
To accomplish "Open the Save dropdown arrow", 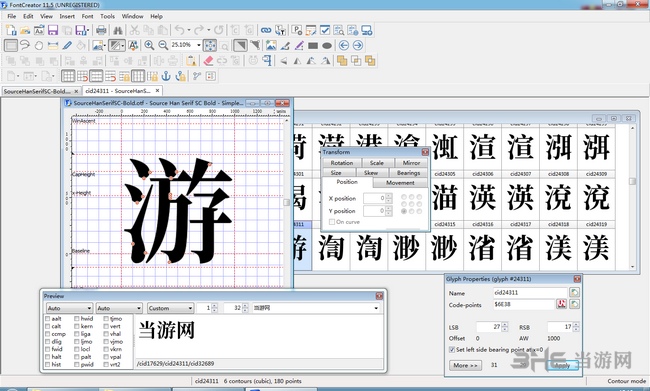I will tap(88, 30).
